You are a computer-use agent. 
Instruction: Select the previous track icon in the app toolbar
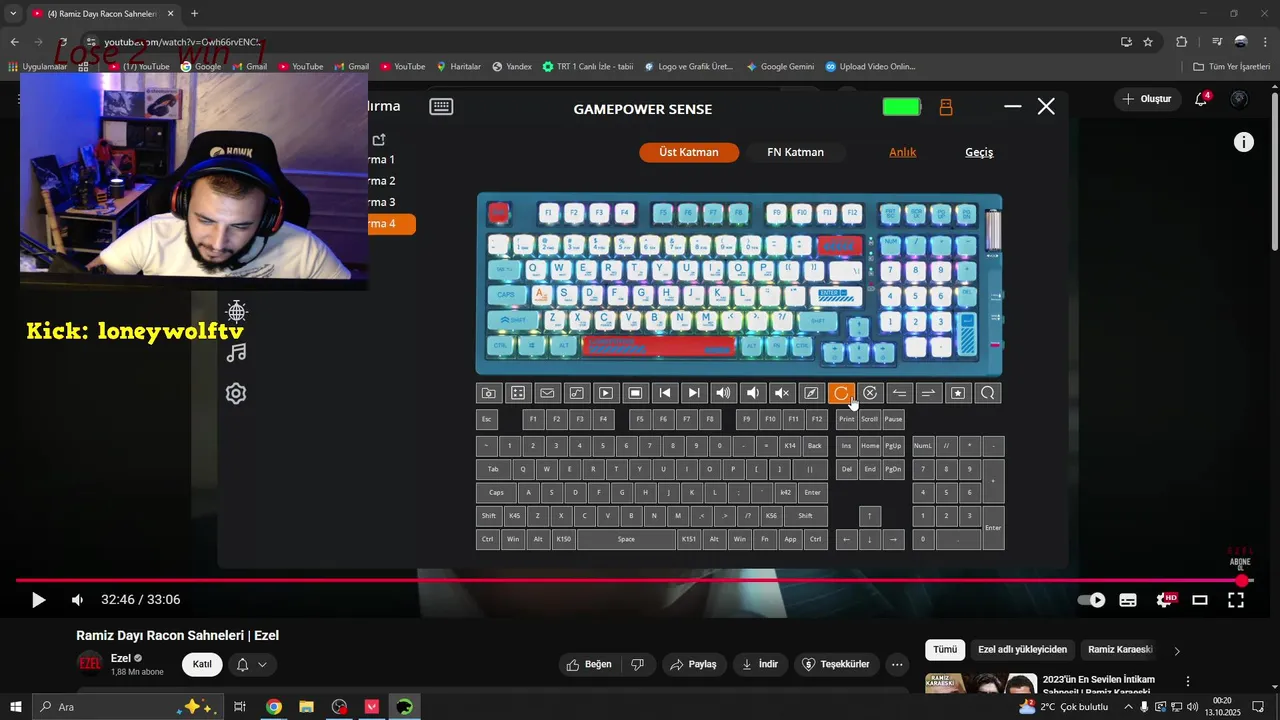point(664,393)
